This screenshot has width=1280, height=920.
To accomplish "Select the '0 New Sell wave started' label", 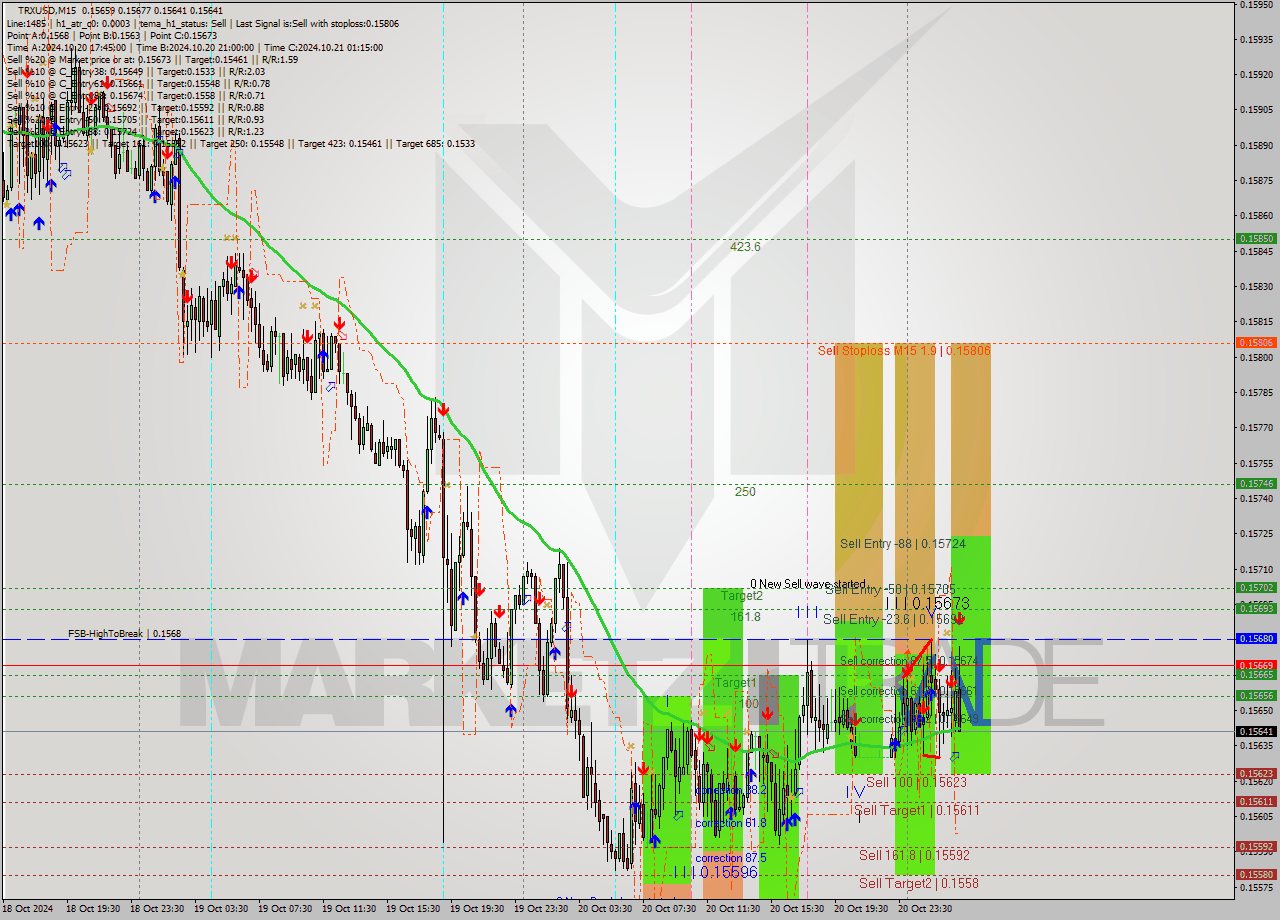I will (x=808, y=584).
